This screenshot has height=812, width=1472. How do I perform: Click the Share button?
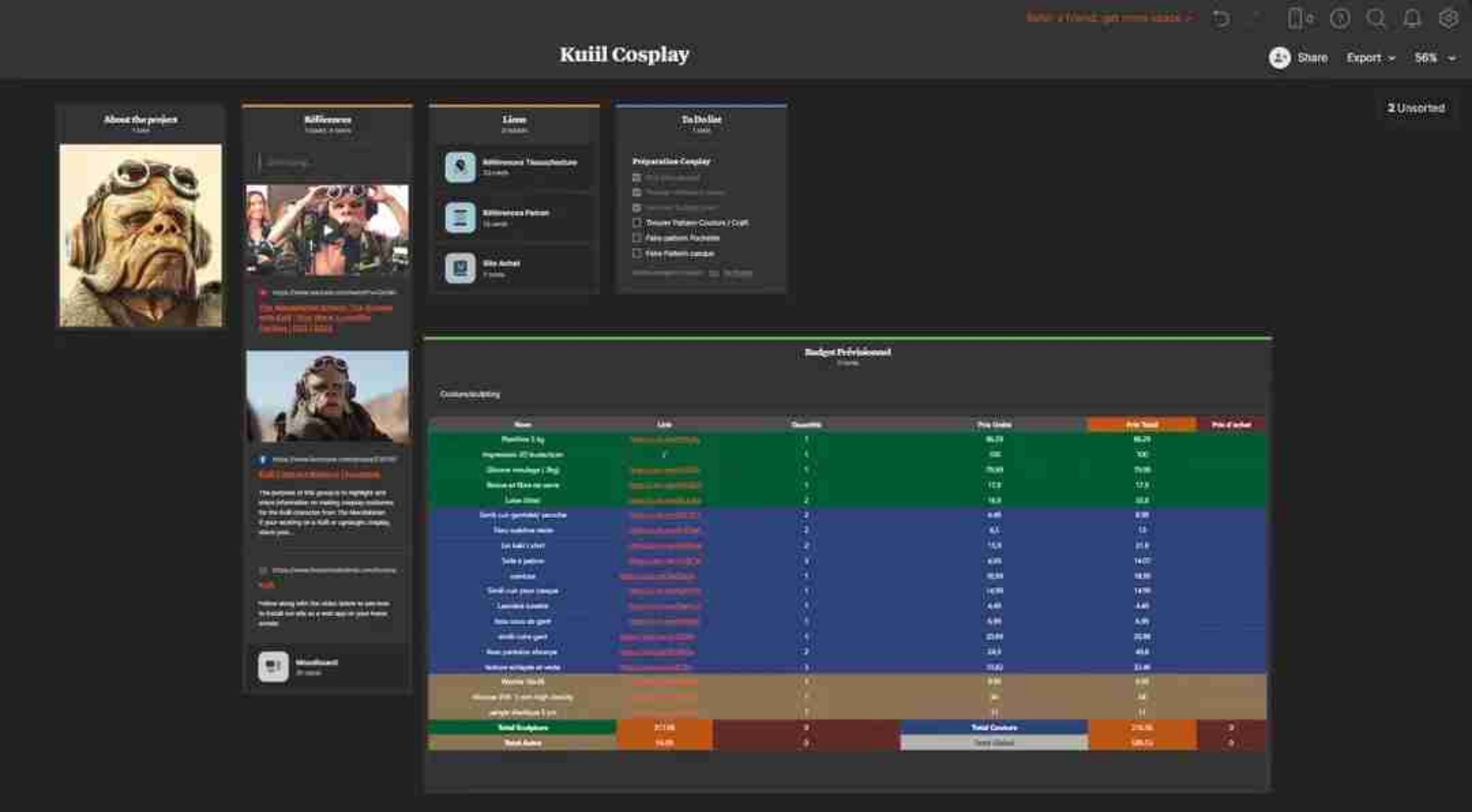pyautogui.click(x=1298, y=58)
